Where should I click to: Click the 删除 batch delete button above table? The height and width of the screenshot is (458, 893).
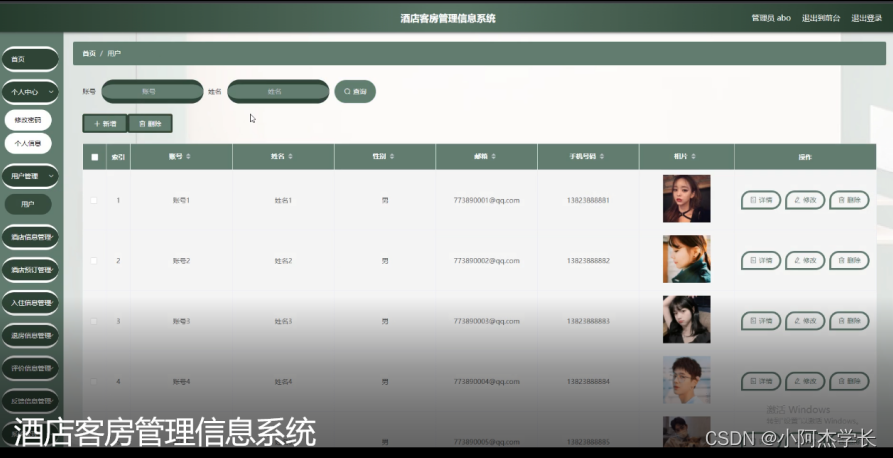150,124
